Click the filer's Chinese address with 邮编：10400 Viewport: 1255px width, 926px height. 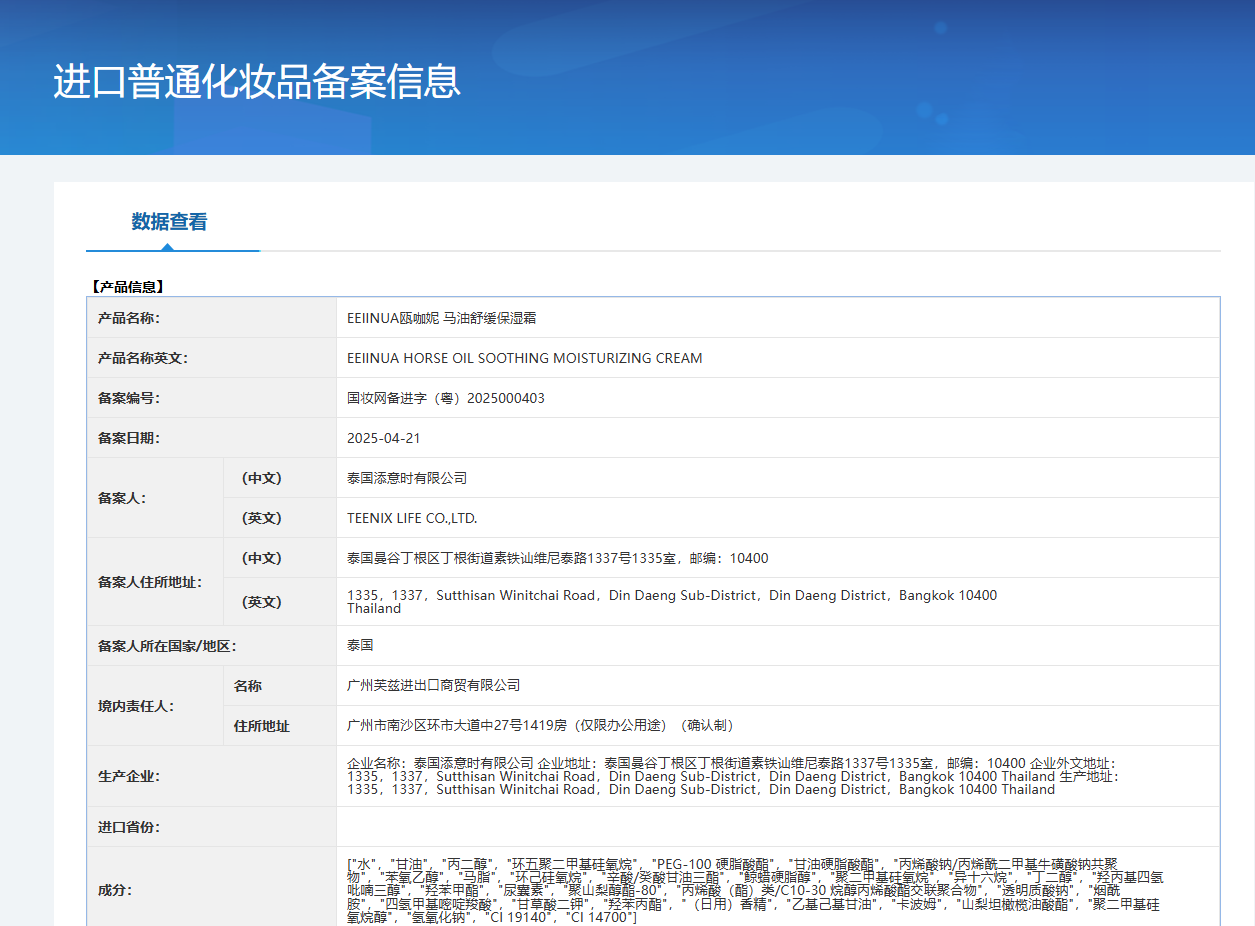coord(557,558)
